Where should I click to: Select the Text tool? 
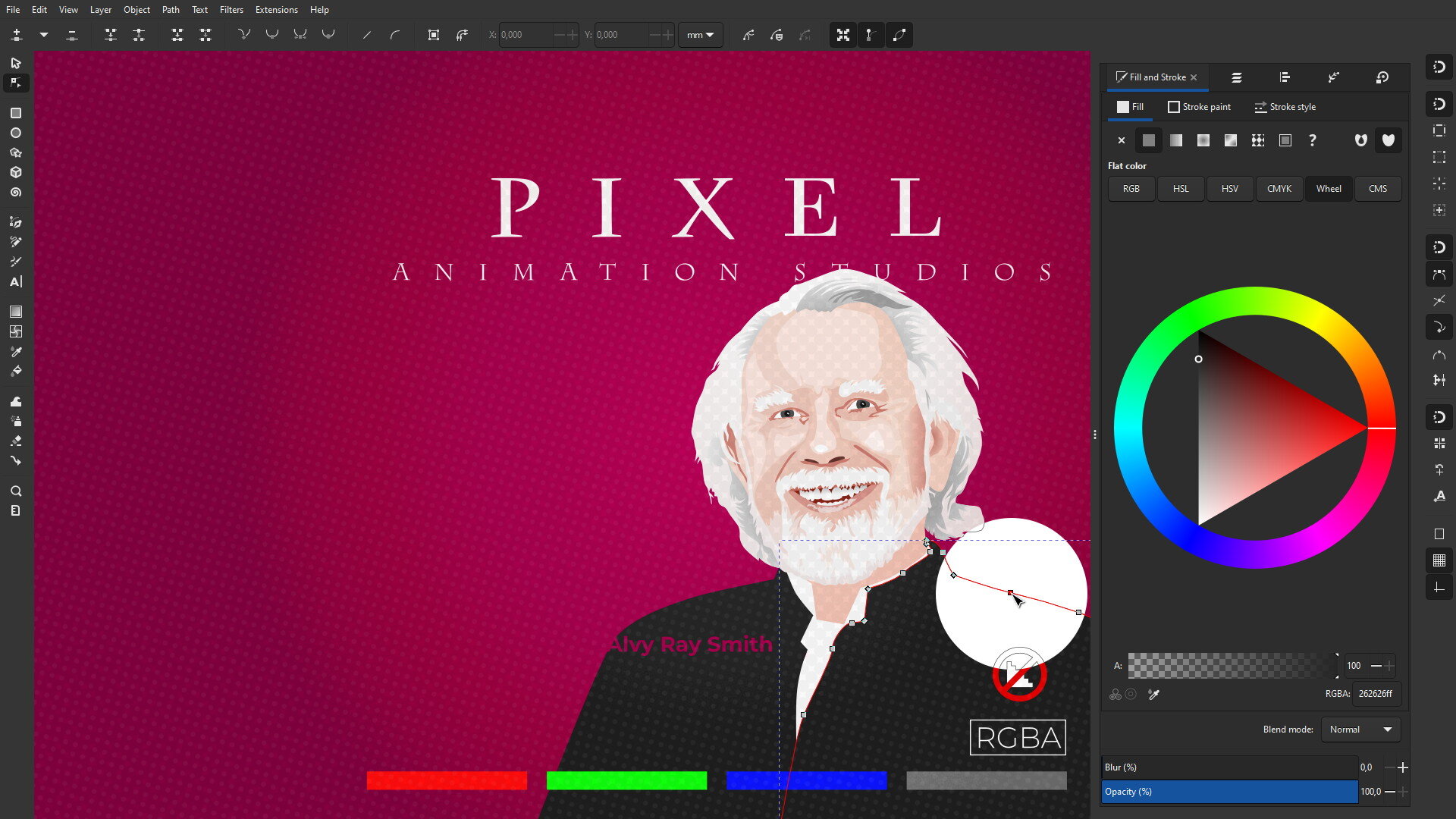16,281
